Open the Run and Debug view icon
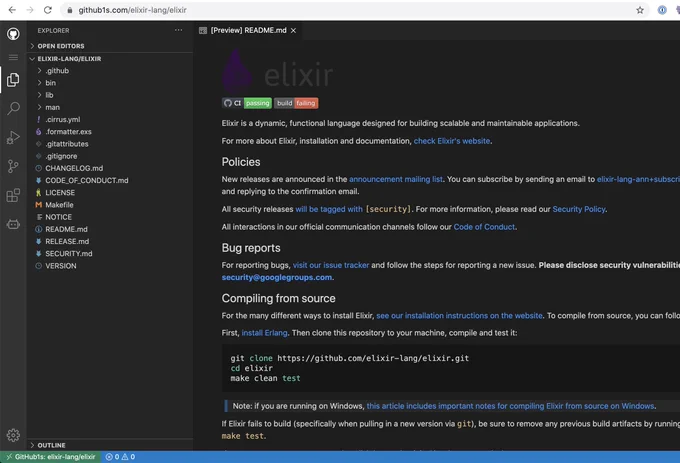Viewport: 680px width, 463px height. 13,137
